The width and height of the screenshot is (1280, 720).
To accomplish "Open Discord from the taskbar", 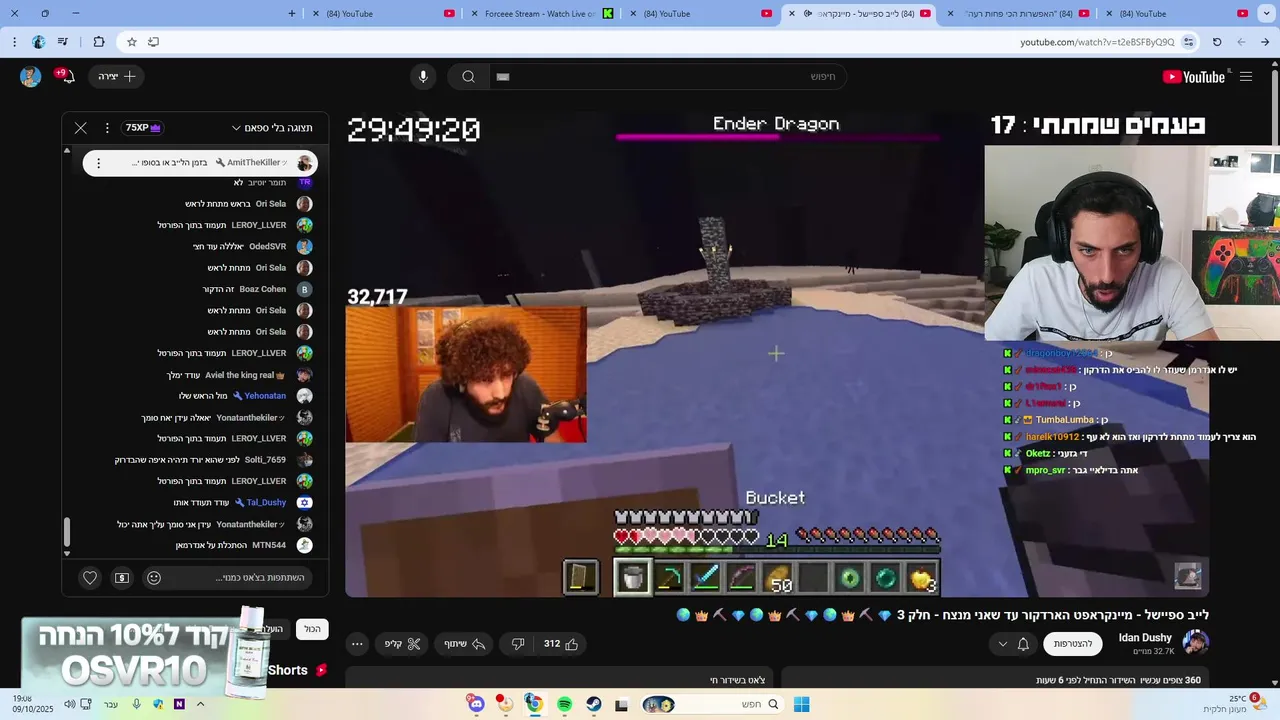I will coord(476,705).
